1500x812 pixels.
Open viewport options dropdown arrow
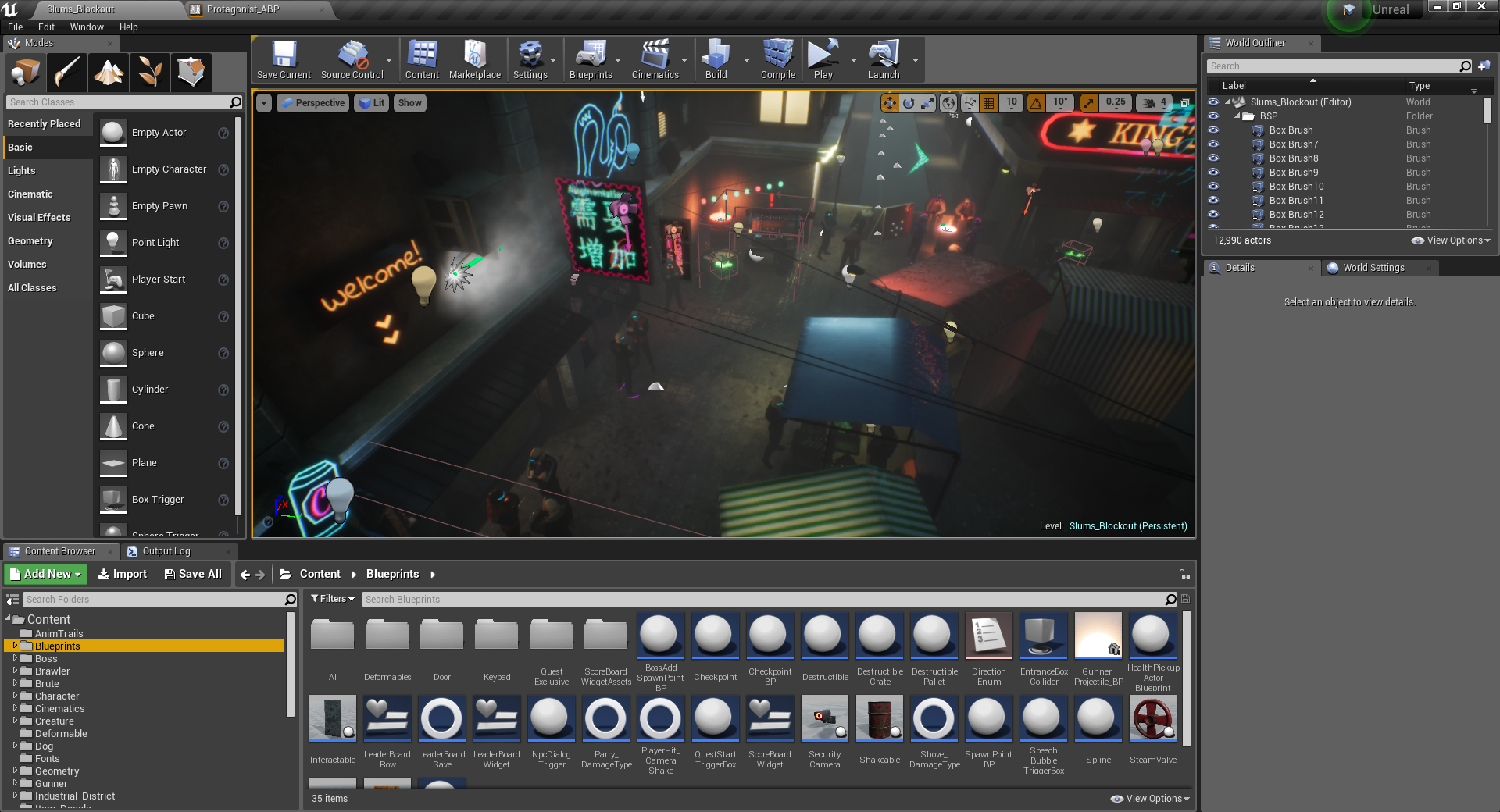click(x=264, y=102)
